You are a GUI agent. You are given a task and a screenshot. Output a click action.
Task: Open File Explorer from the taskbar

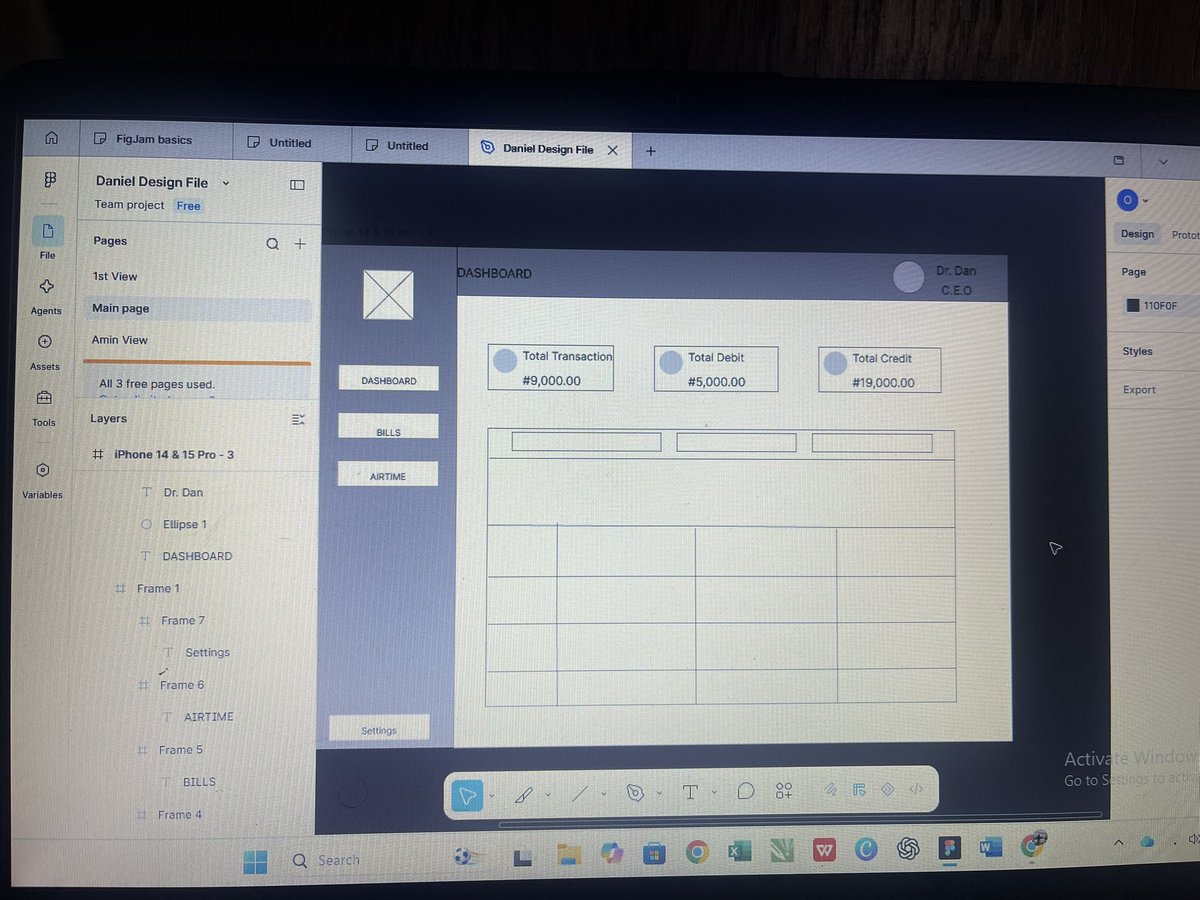[569, 855]
